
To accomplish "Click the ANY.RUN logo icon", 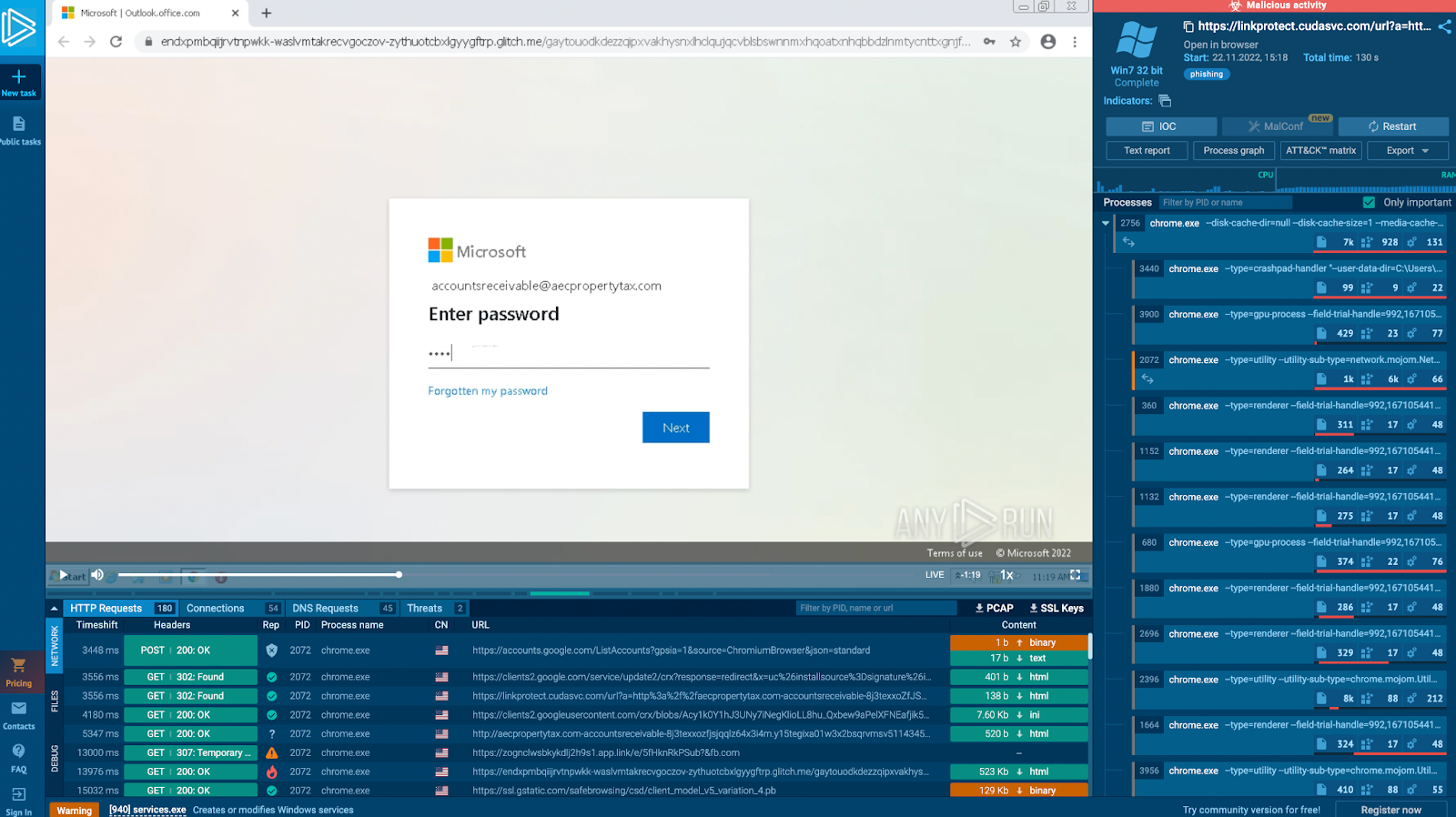I will pos(18,27).
